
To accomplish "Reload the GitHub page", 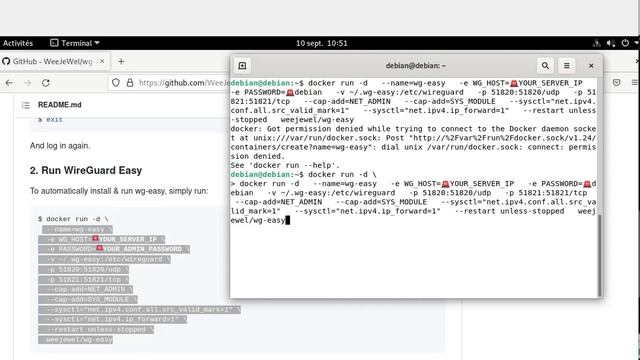I will point(46,83).
